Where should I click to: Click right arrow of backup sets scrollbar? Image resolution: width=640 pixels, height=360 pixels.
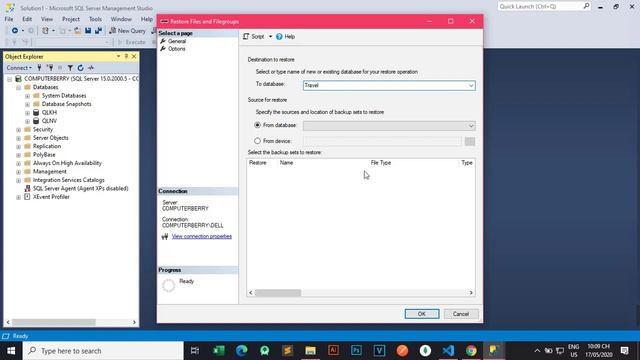tap(471, 293)
